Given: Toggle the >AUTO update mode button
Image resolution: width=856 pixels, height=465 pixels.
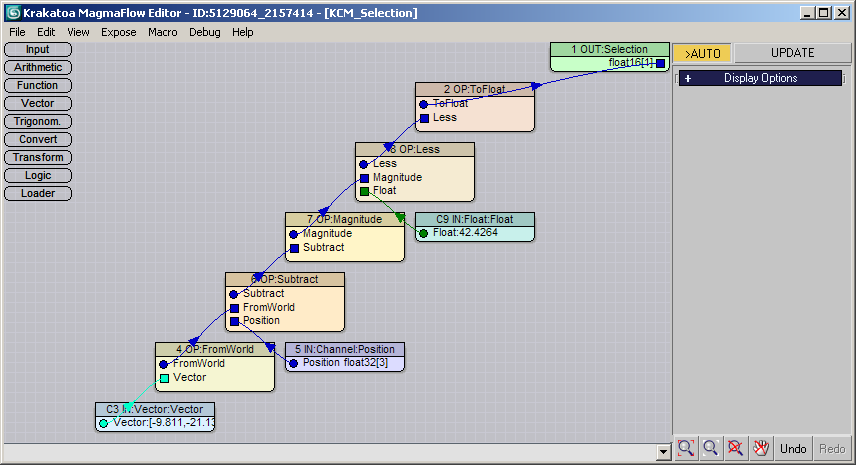Looking at the screenshot, I should pos(703,53).
